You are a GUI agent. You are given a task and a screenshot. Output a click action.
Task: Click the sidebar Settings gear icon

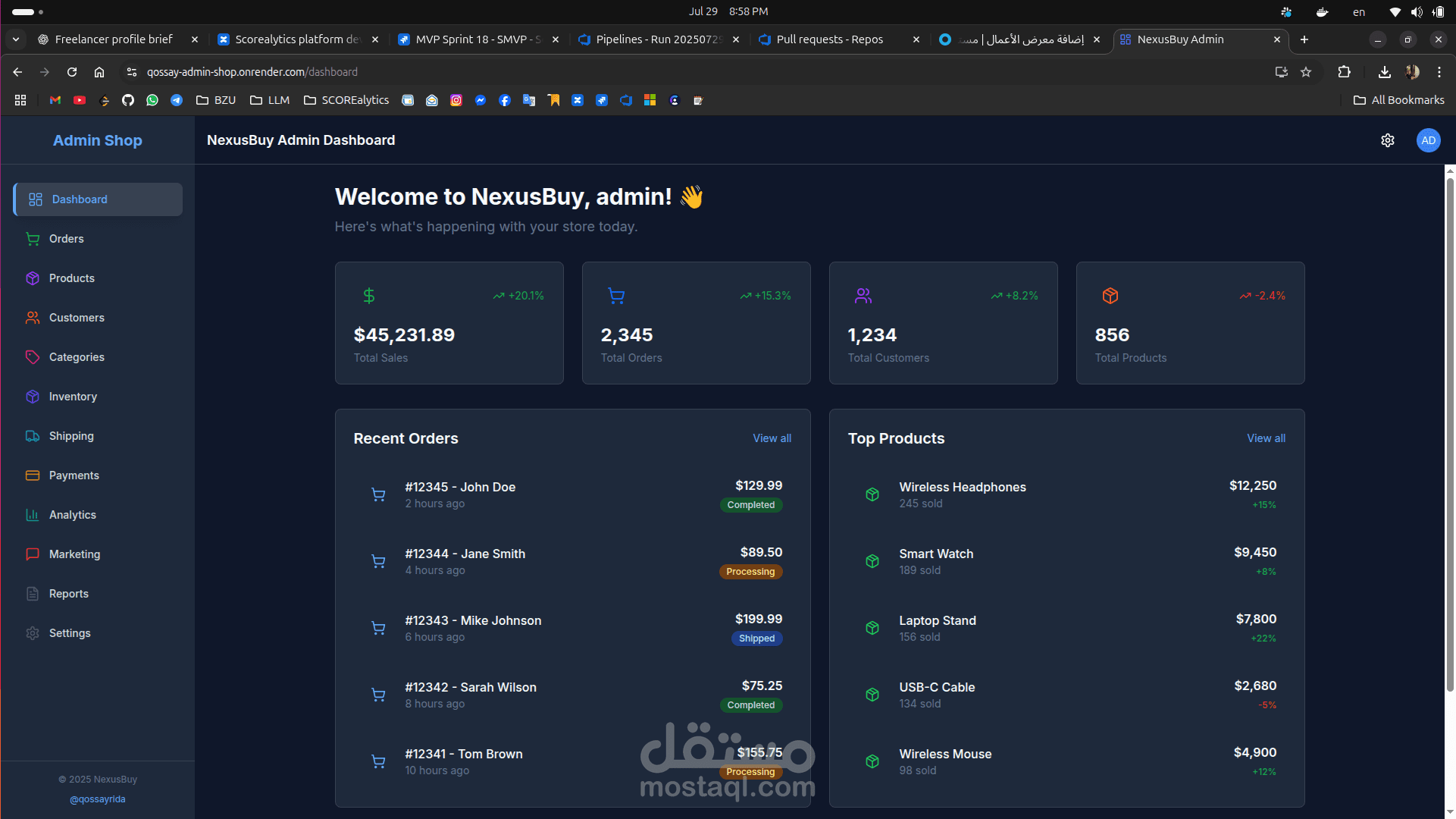pos(33,633)
